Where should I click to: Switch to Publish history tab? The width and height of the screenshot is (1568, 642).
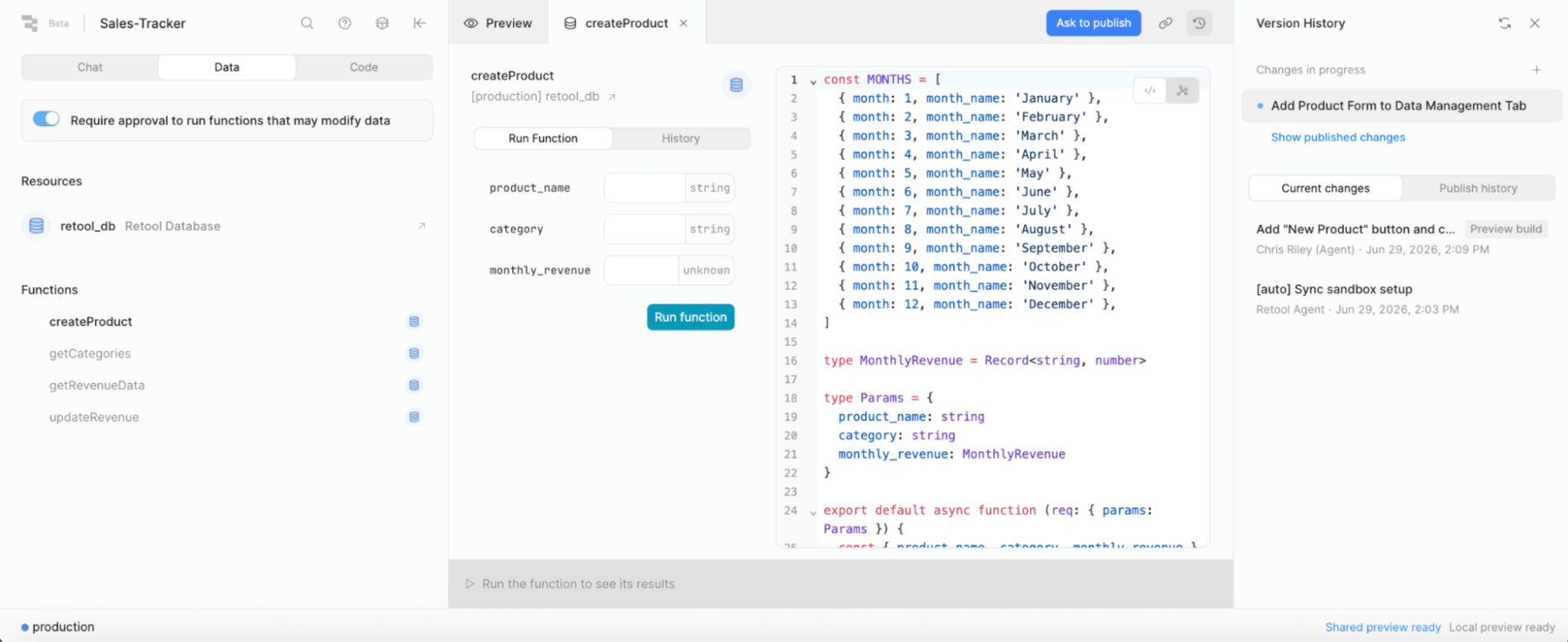1478,188
